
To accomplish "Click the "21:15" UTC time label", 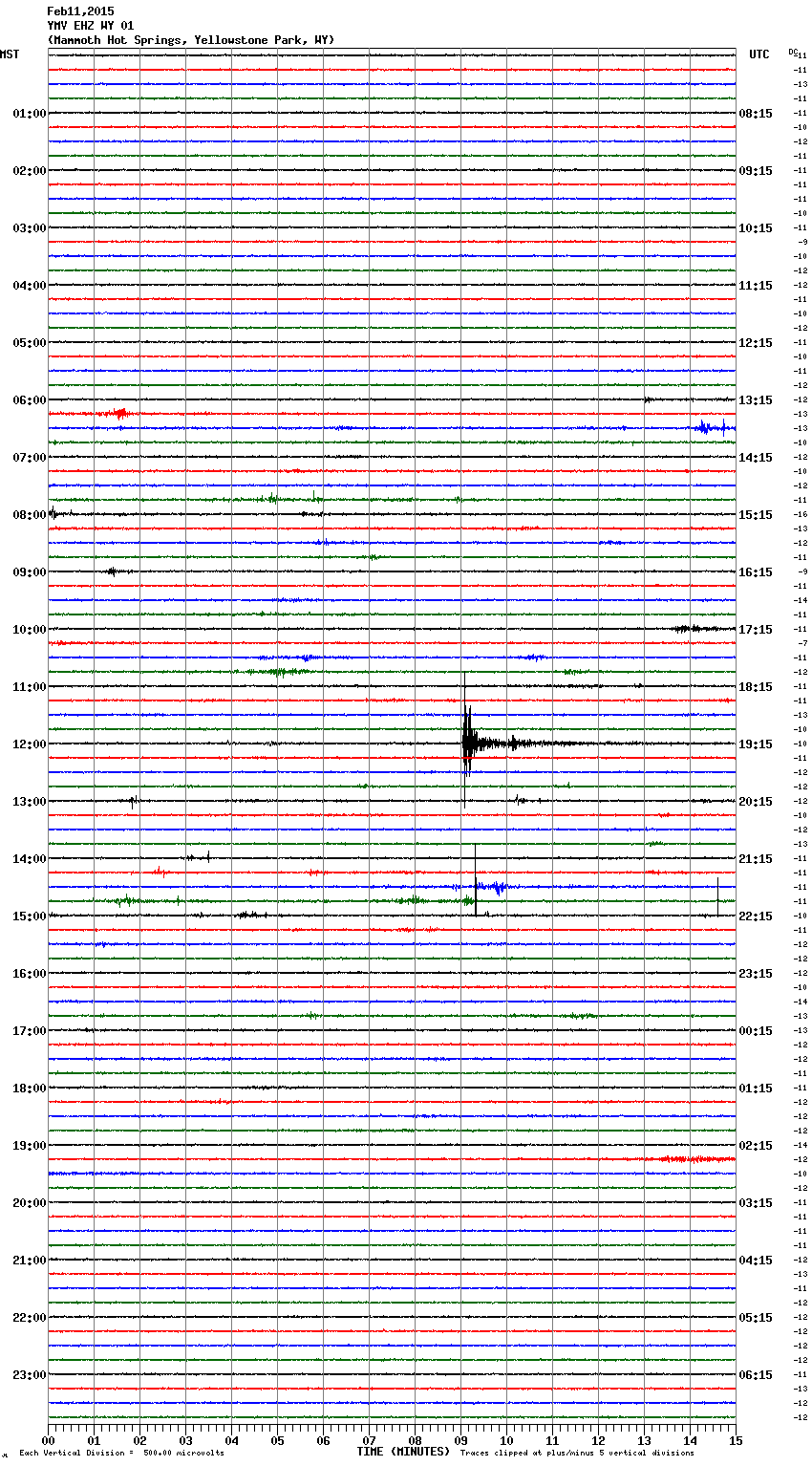I will [756, 859].
